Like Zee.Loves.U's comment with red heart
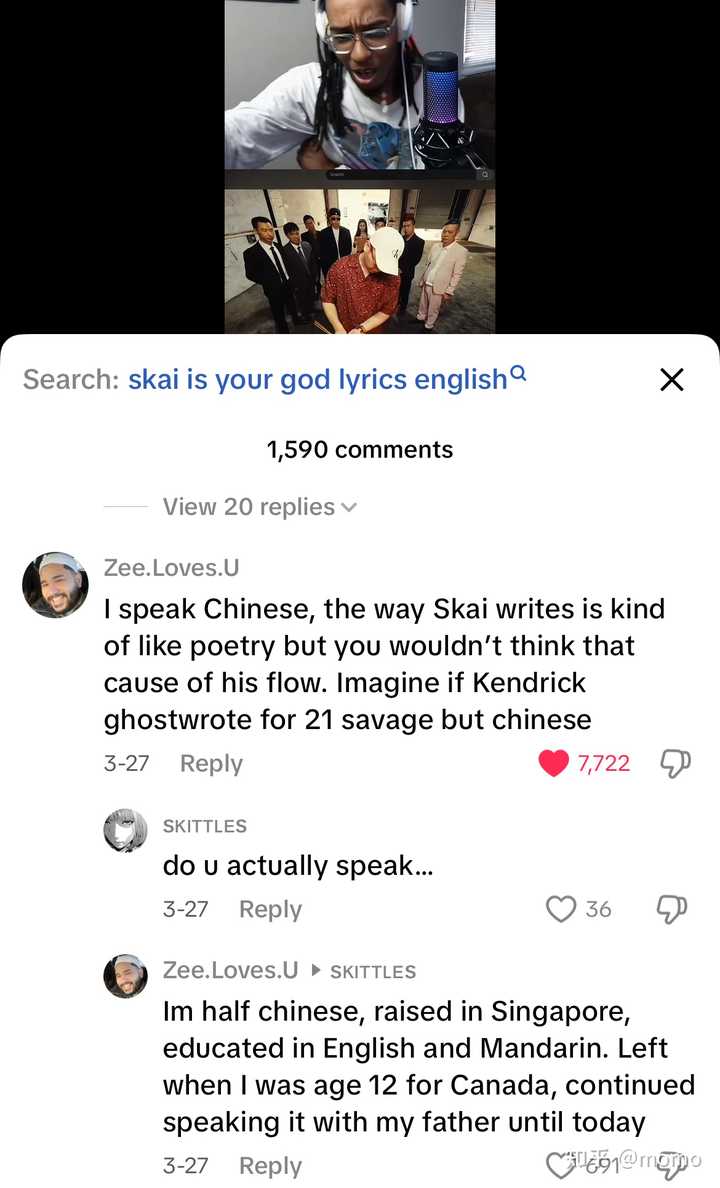Image resolution: width=720 pixels, height=1188 pixels. tap(553, 763)
